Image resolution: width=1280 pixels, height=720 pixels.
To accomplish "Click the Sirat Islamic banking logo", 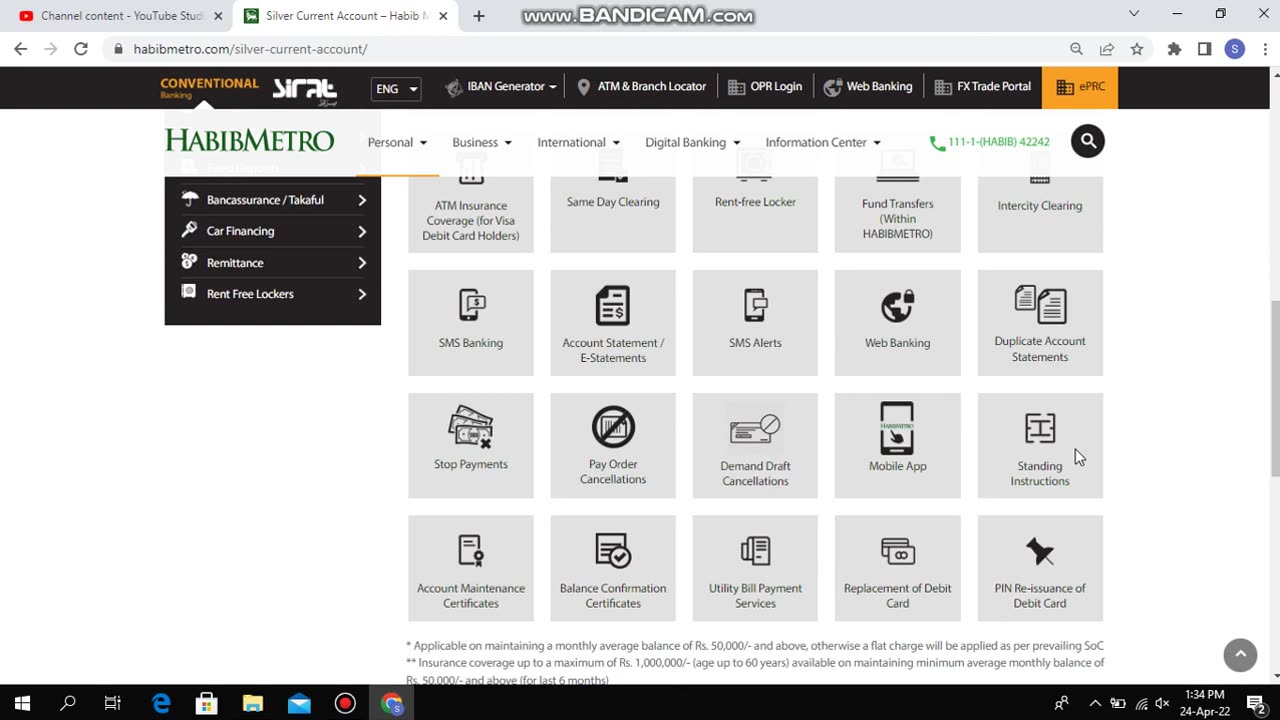I will tap(305, 89).
